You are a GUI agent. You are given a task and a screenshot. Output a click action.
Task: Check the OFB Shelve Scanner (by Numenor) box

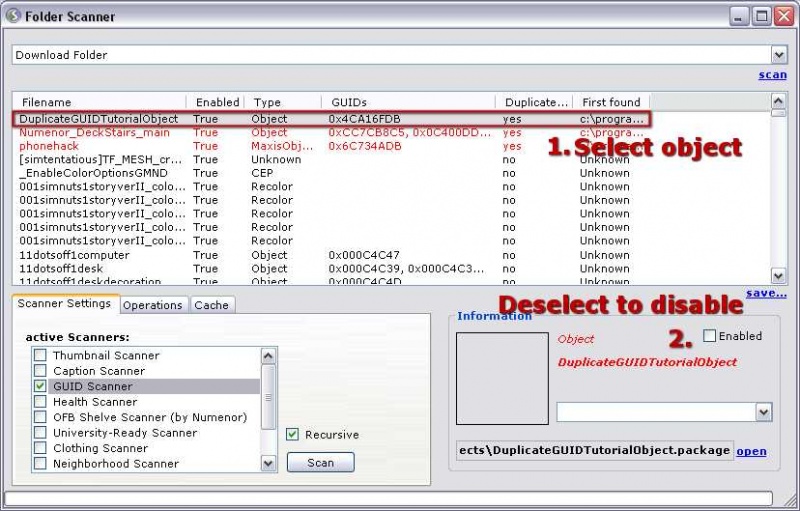(x=40, y=417)
